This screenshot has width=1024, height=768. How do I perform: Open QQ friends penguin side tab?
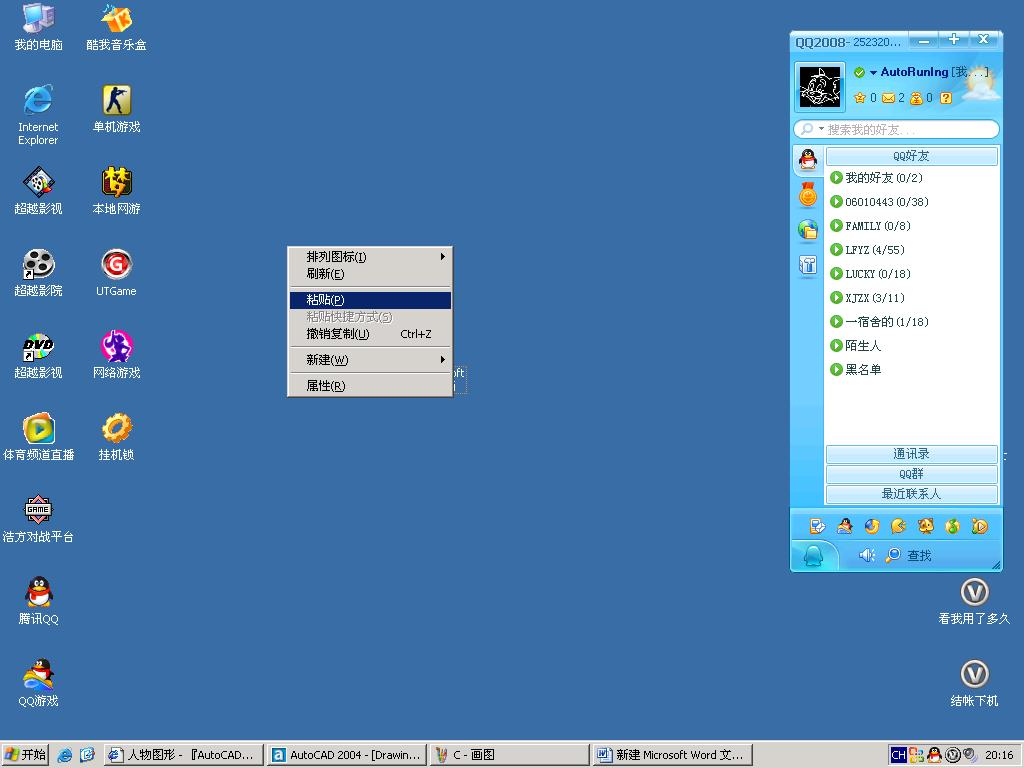(808, 159)
